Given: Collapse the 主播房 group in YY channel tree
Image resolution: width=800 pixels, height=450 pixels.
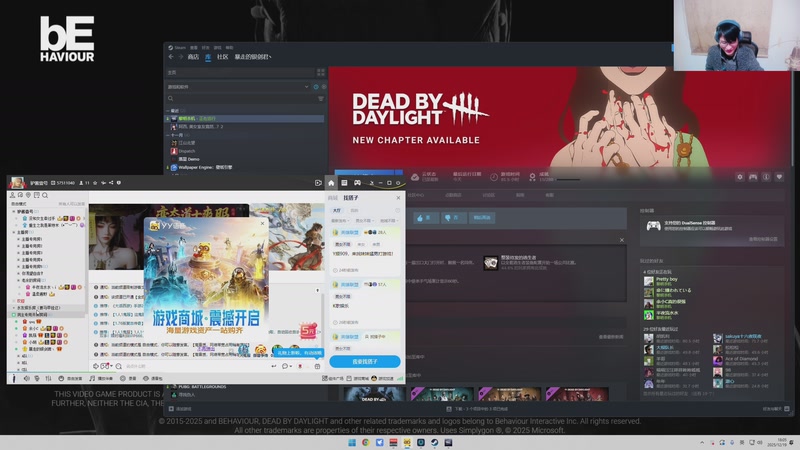Looking at the screenshot, I should [x=14, y=232].
